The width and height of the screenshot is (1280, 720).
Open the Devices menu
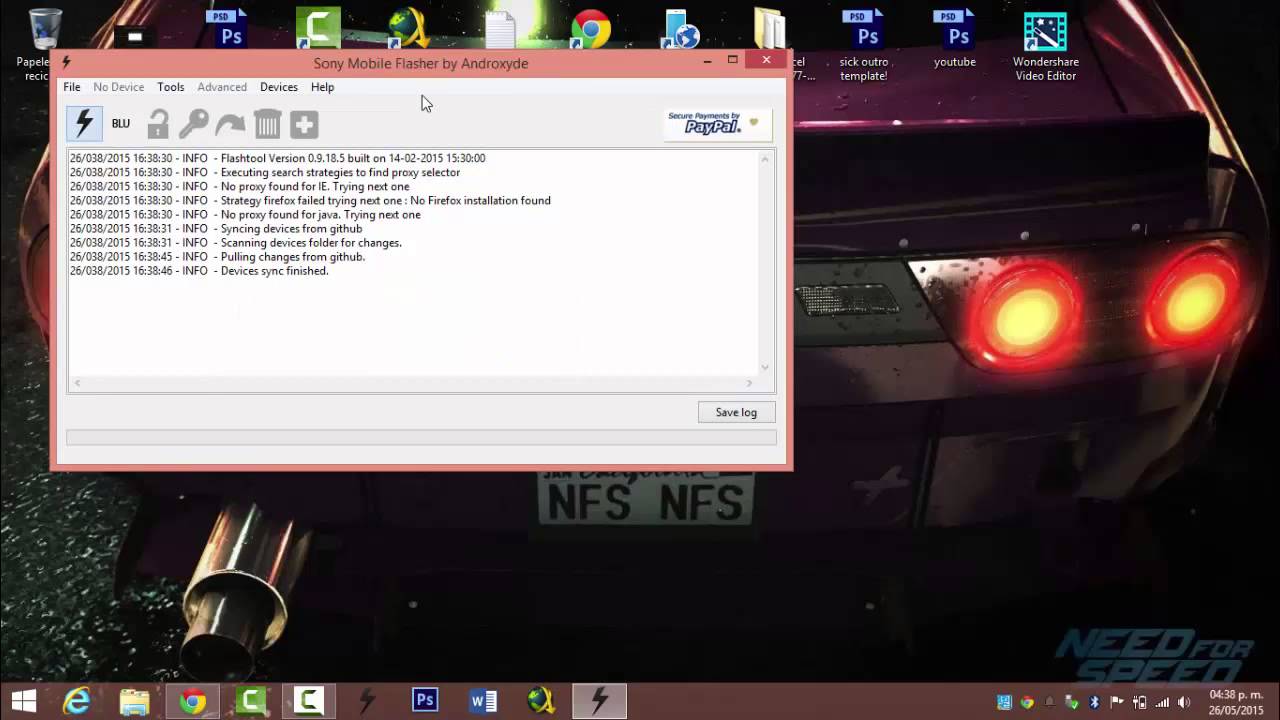pyautogui.click(x=279, y=87)
